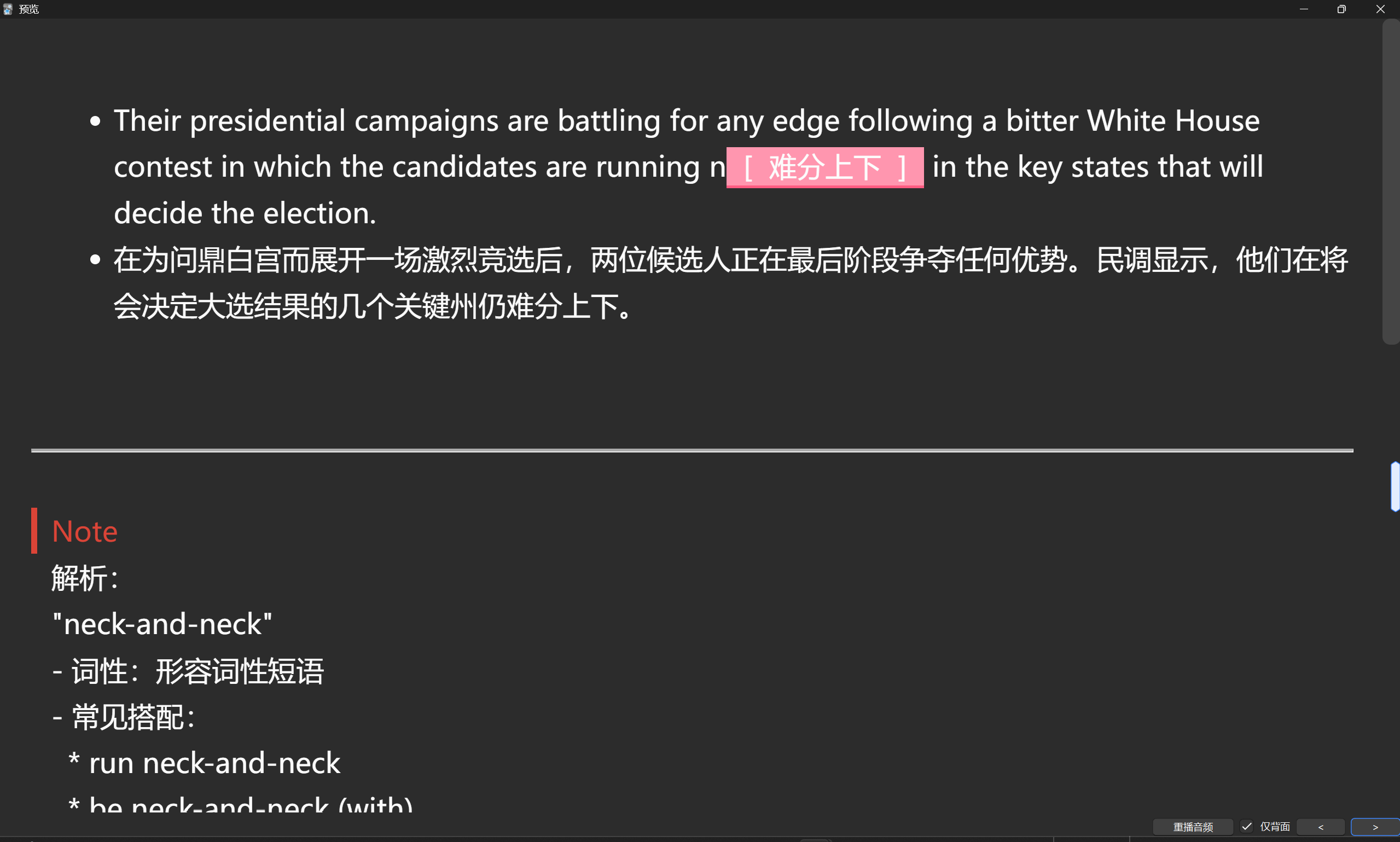Advance to next card with > button

tap(1375, 827)
